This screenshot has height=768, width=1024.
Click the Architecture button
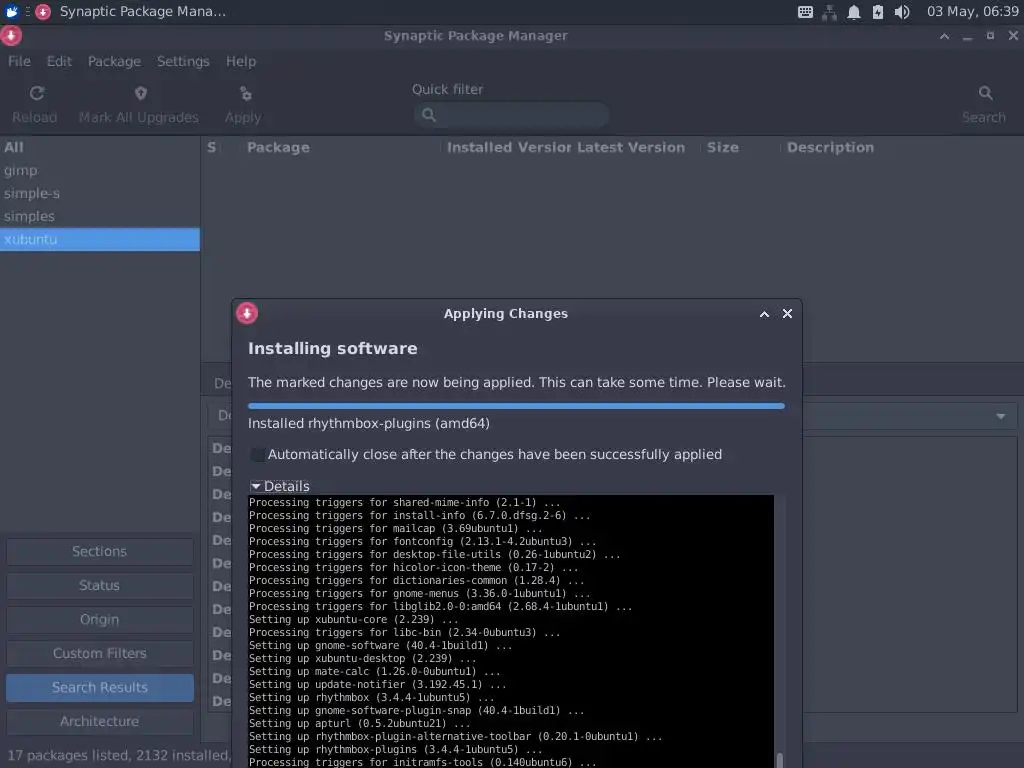pos(100,721)
